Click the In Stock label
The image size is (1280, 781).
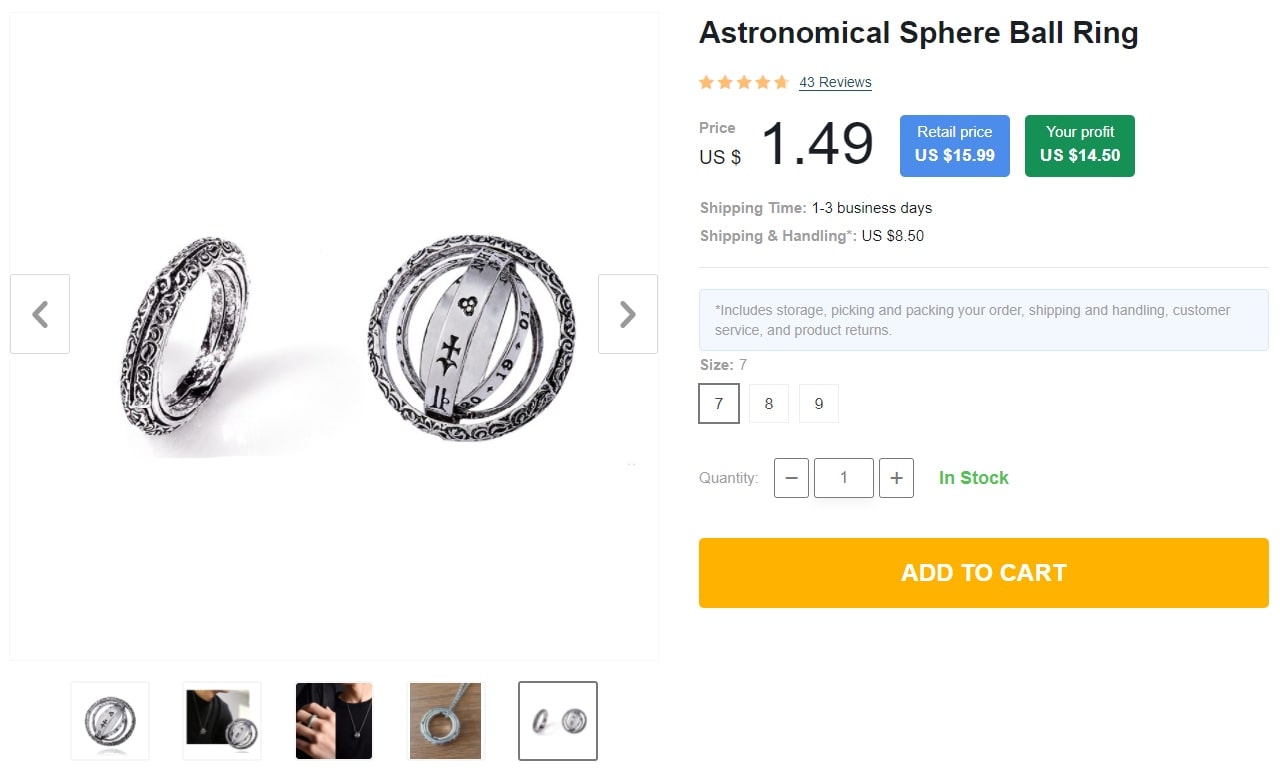point(973,478)
